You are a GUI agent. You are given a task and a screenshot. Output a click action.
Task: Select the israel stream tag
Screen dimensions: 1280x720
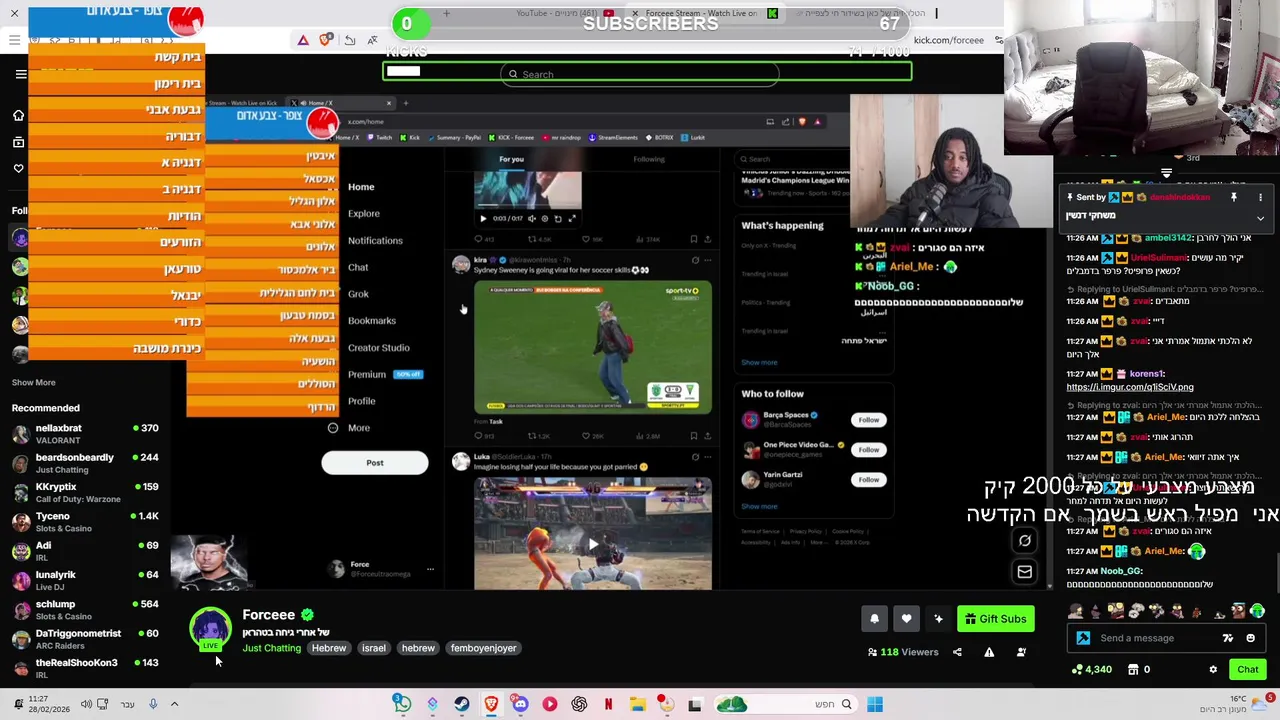[373, 648]
